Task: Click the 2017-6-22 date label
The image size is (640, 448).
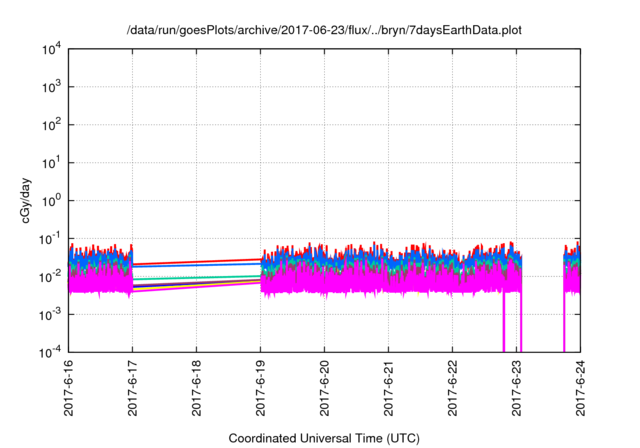Action: tap(452, 388)
